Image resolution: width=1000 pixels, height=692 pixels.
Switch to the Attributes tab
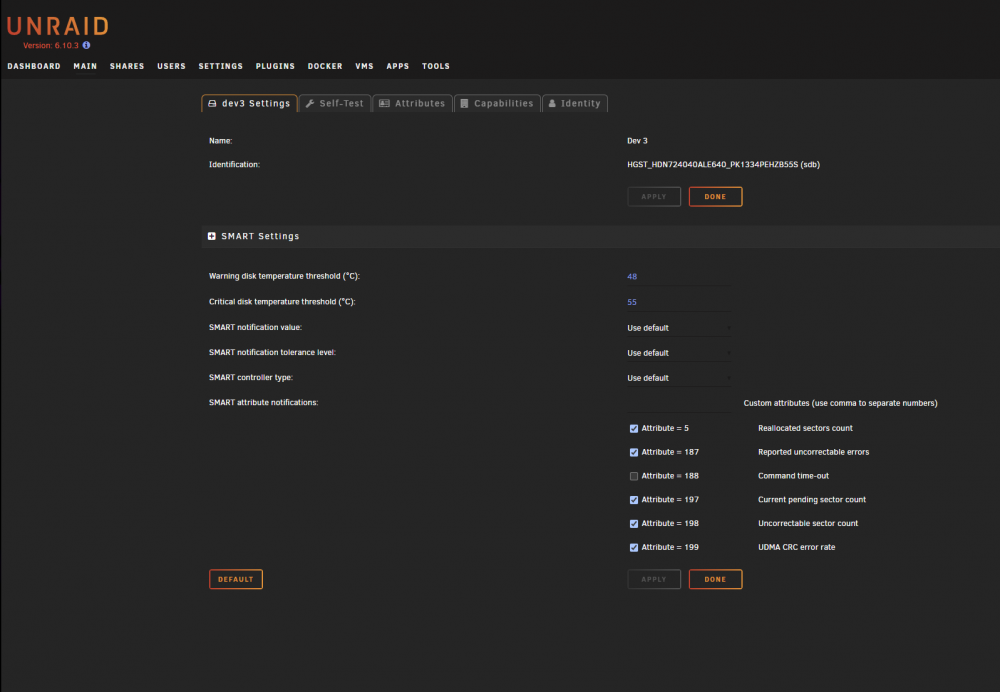tap(413, 103)
